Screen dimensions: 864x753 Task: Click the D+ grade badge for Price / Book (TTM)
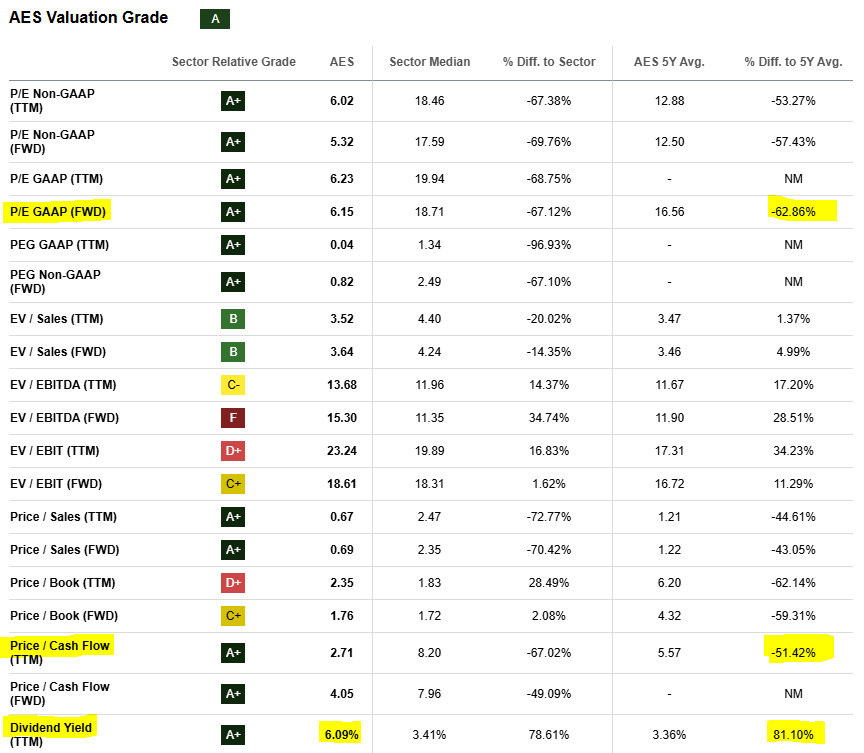point(233,583)
